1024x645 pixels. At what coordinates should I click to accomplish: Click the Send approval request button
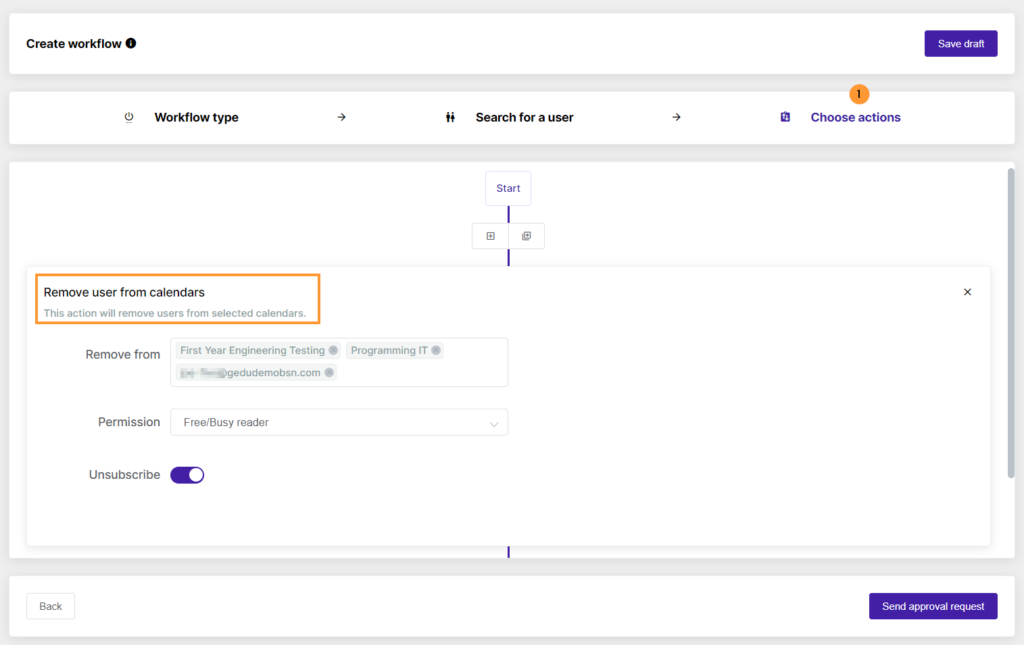932,606
